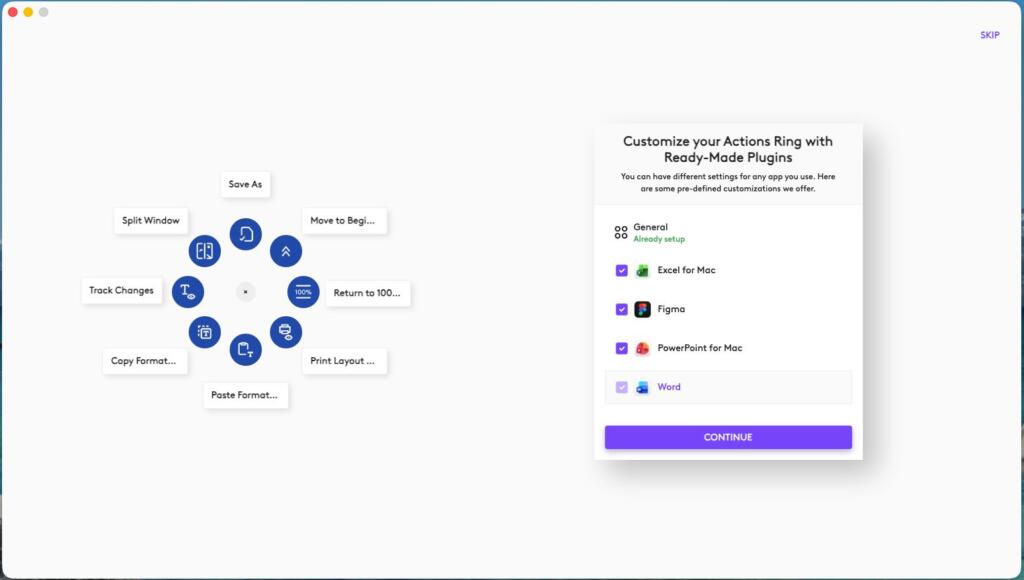
Task: Select the General settings entry
Action: point(650,232)
